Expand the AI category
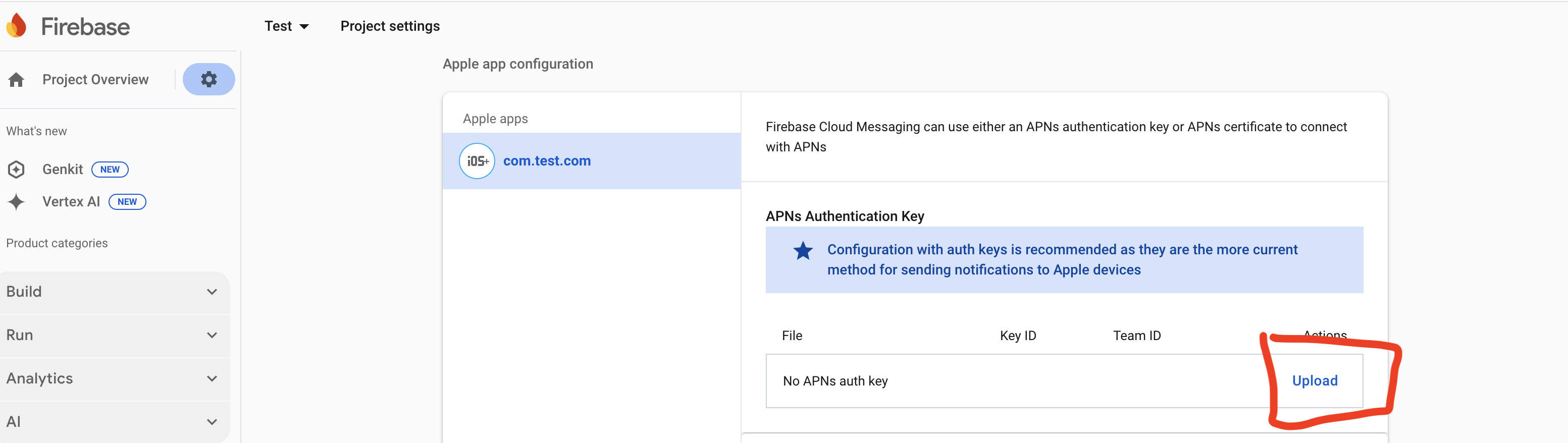Viewport: 1568px width, 443px height. tap(115, 421)
